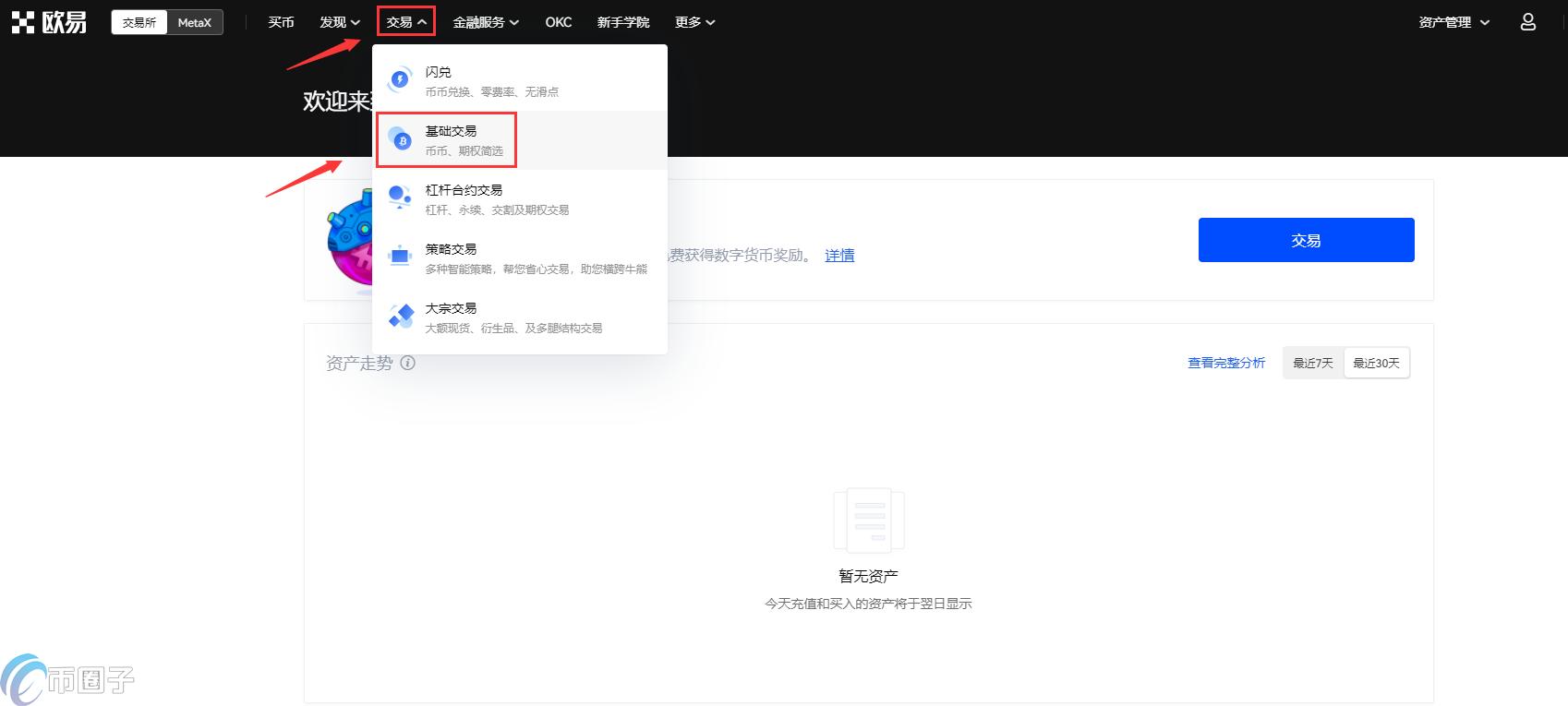Click the OKX 欧易 logo
This screenshot has height=706, width=1568.
click(x=49, y=22)
